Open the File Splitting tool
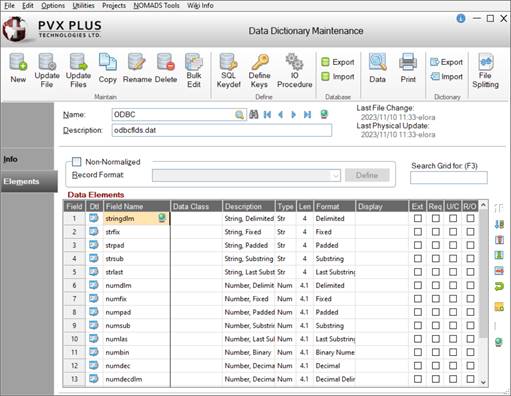Screen dimensions: 511x396 click(x=485, y=70)
